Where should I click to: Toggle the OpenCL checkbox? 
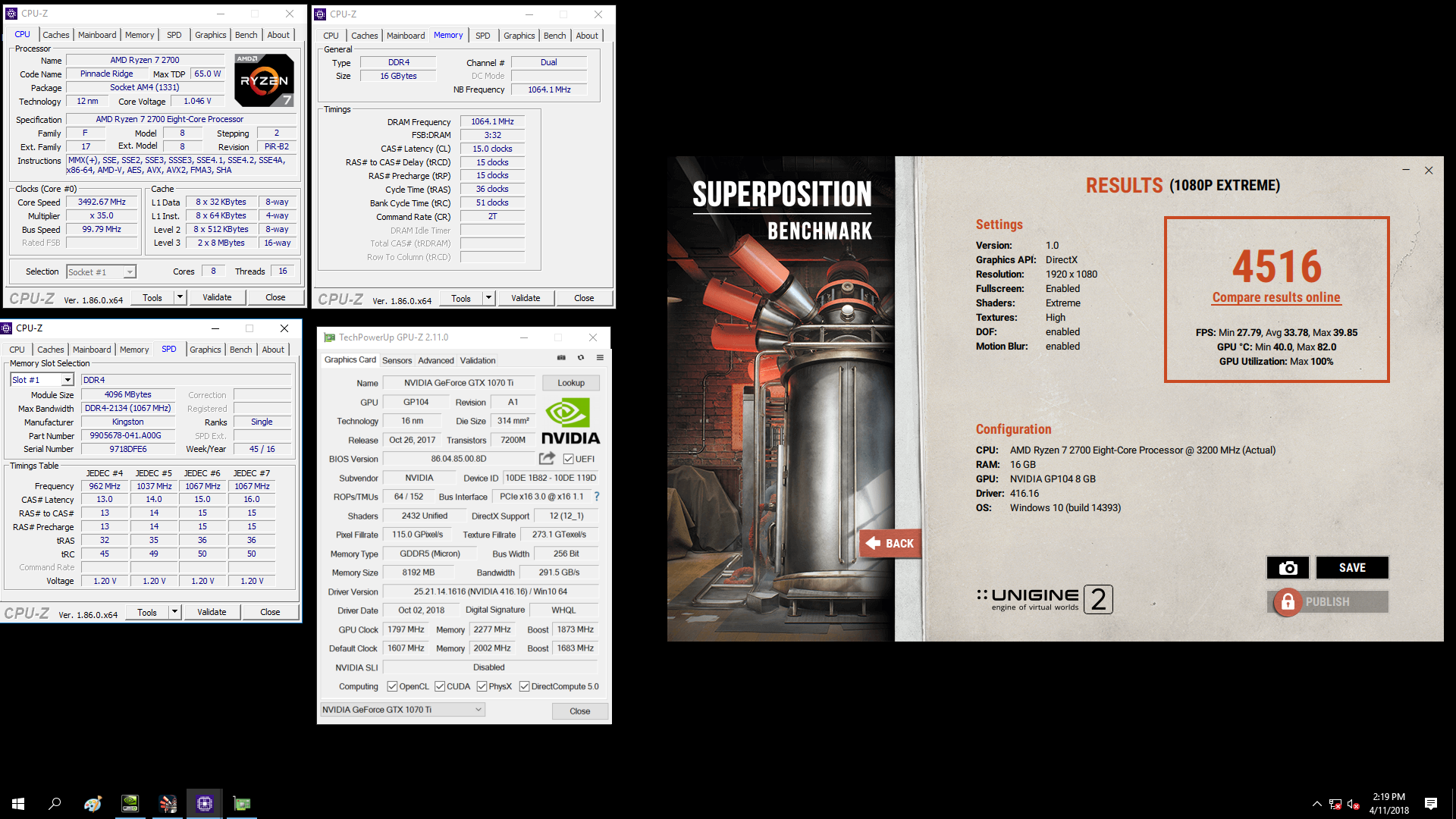[392, 686]
